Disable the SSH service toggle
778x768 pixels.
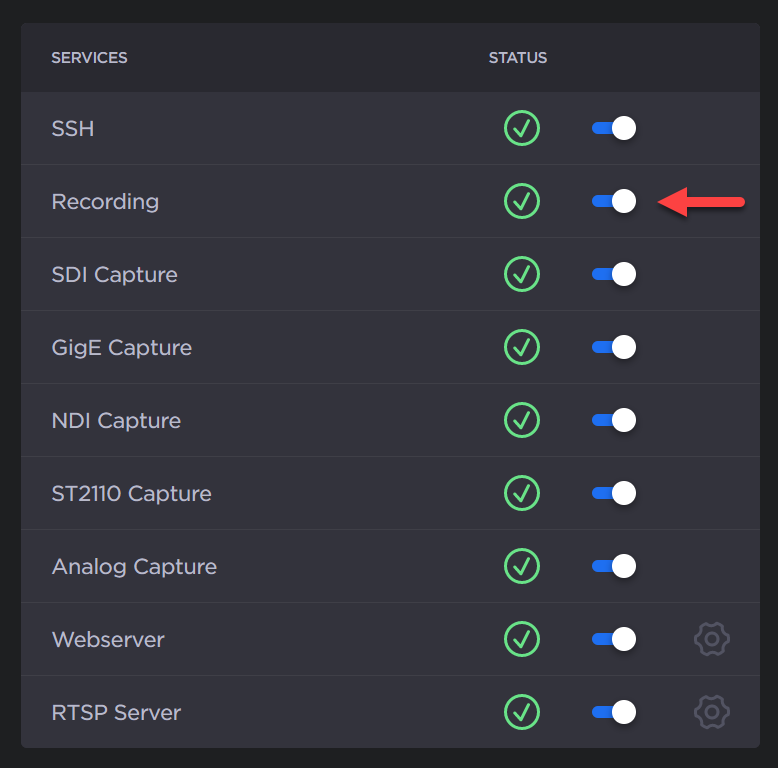(614, 128)
